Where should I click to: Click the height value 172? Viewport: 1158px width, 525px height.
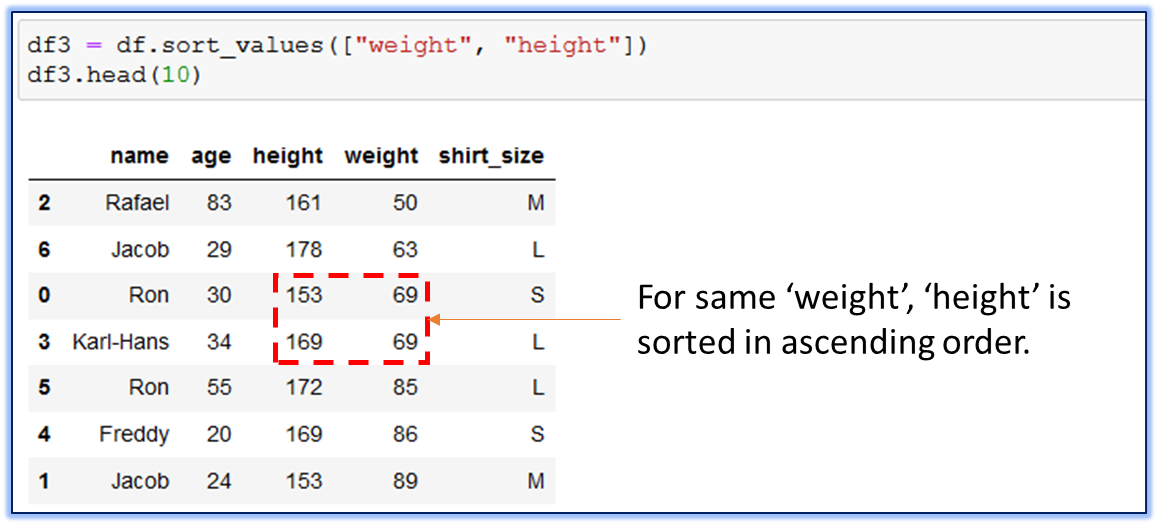pos(303,387)
